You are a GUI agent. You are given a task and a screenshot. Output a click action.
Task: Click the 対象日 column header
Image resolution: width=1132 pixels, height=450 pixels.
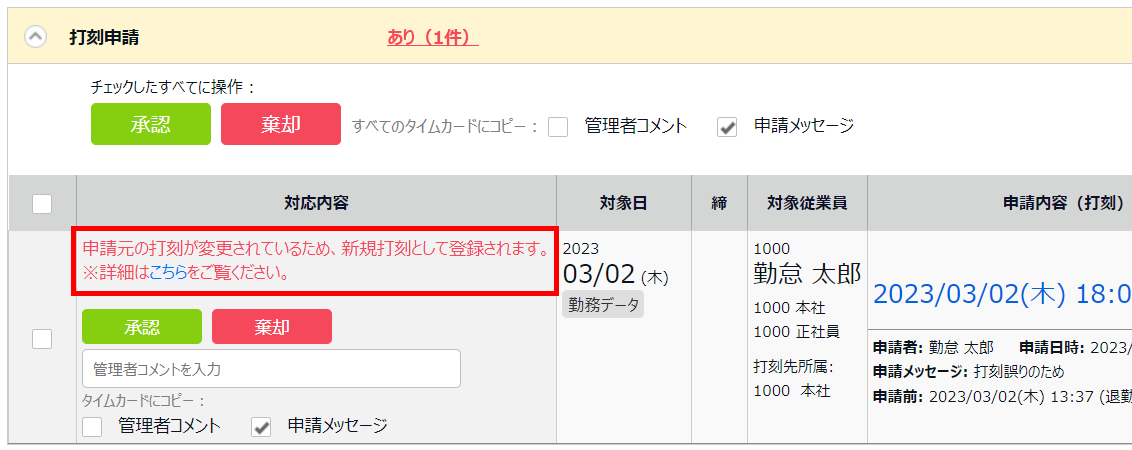[624, 204]
